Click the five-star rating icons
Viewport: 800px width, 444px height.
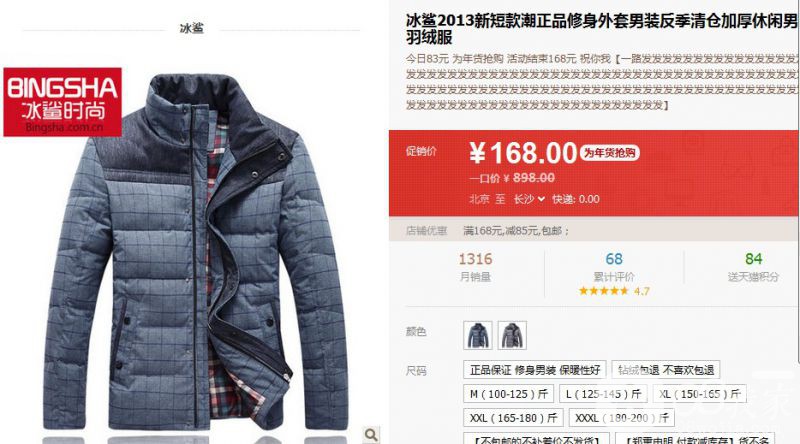point(604,291)
